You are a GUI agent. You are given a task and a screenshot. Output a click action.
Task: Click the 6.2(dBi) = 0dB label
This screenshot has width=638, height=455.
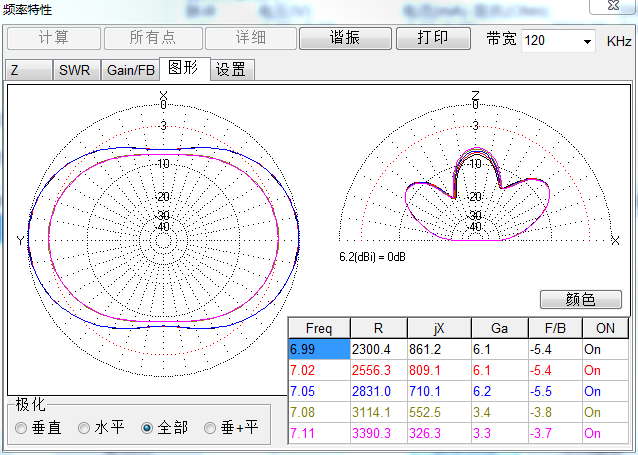click(372, 257)
